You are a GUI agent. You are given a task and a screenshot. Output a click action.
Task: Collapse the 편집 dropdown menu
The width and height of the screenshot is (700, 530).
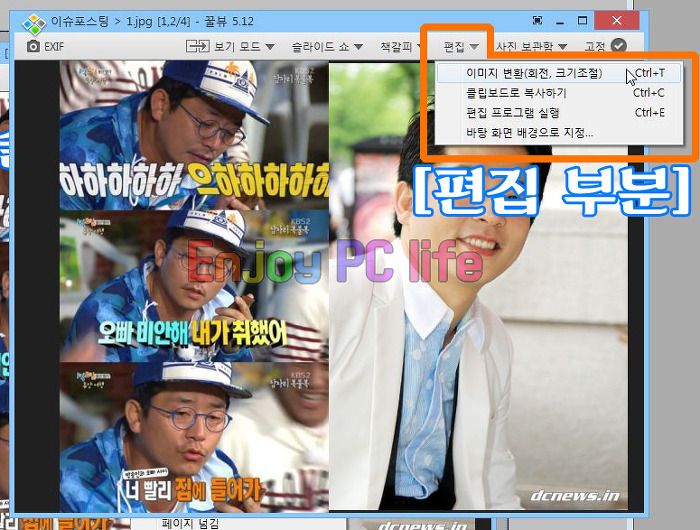pos(461,46)
